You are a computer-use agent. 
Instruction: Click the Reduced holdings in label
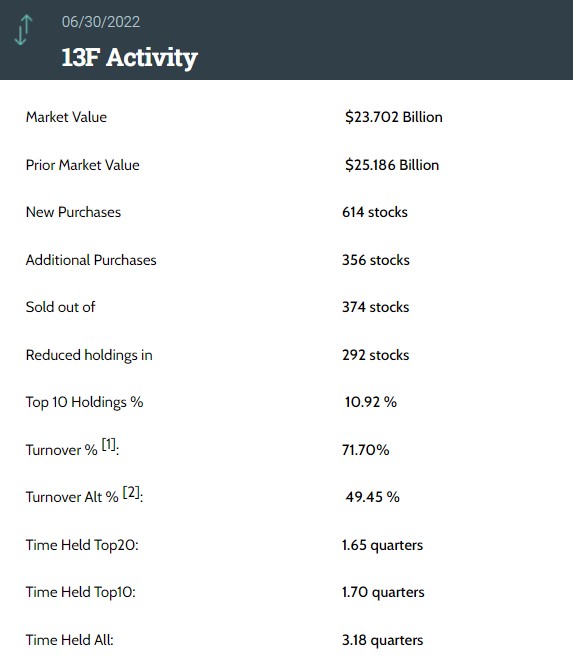click(89, 355)
